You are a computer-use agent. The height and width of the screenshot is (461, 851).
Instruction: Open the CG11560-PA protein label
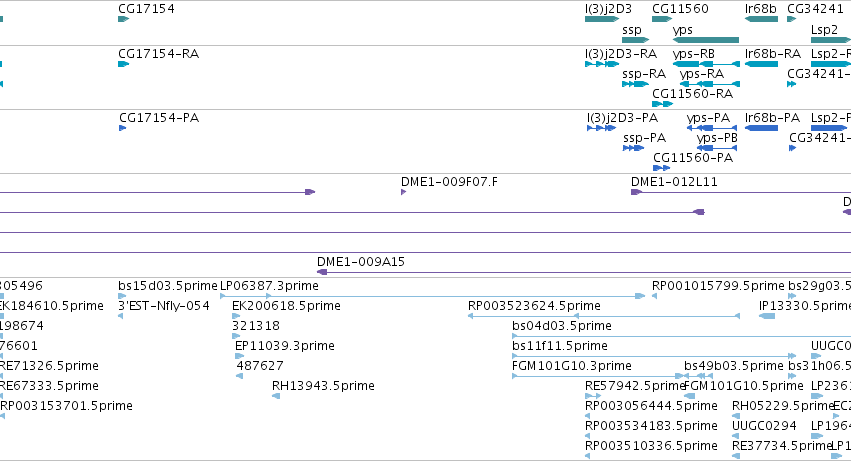pos(693,157)
